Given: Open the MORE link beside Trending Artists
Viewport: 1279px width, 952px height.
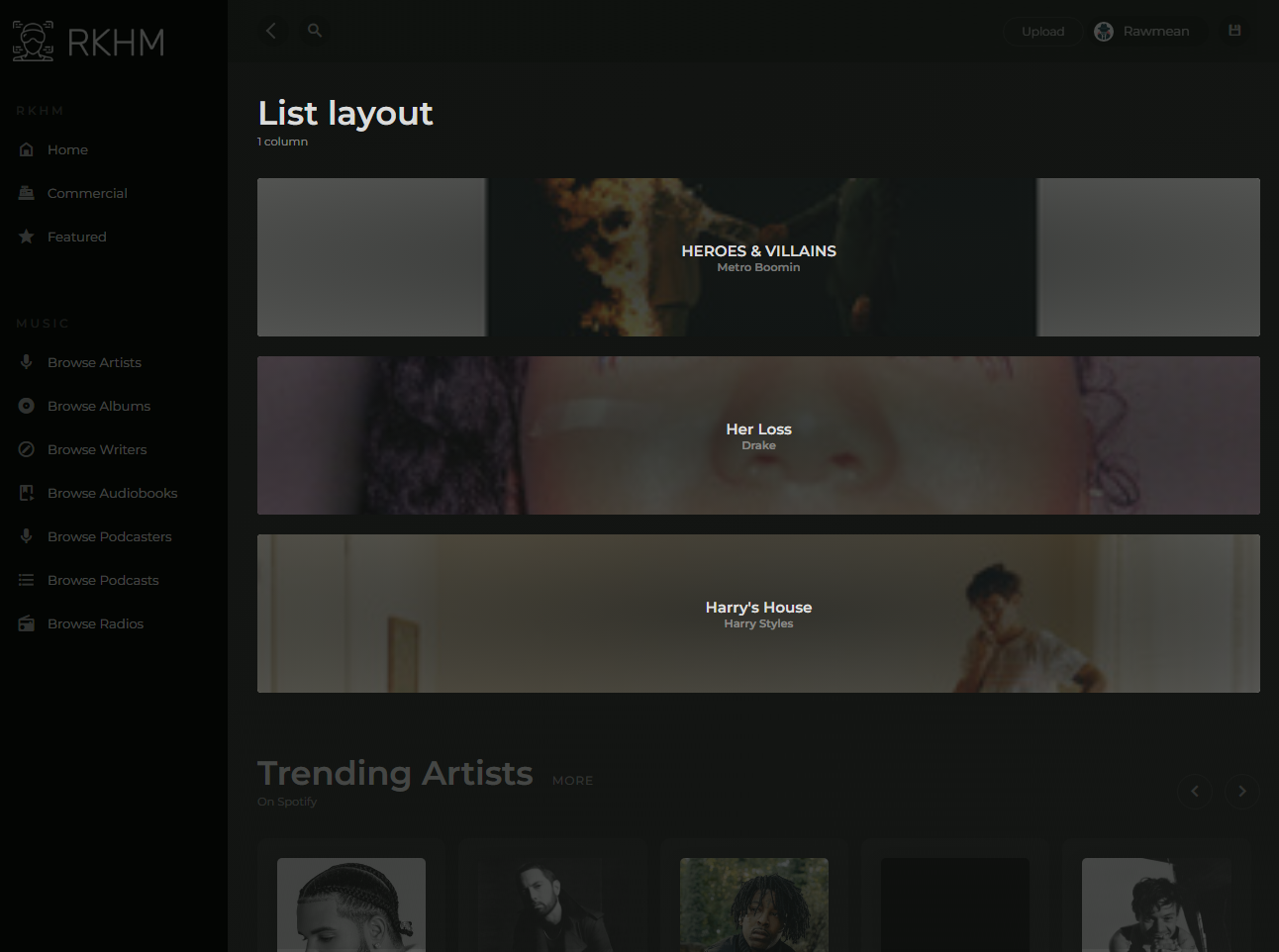Looking at the screenshot, I should pos(573,781).
